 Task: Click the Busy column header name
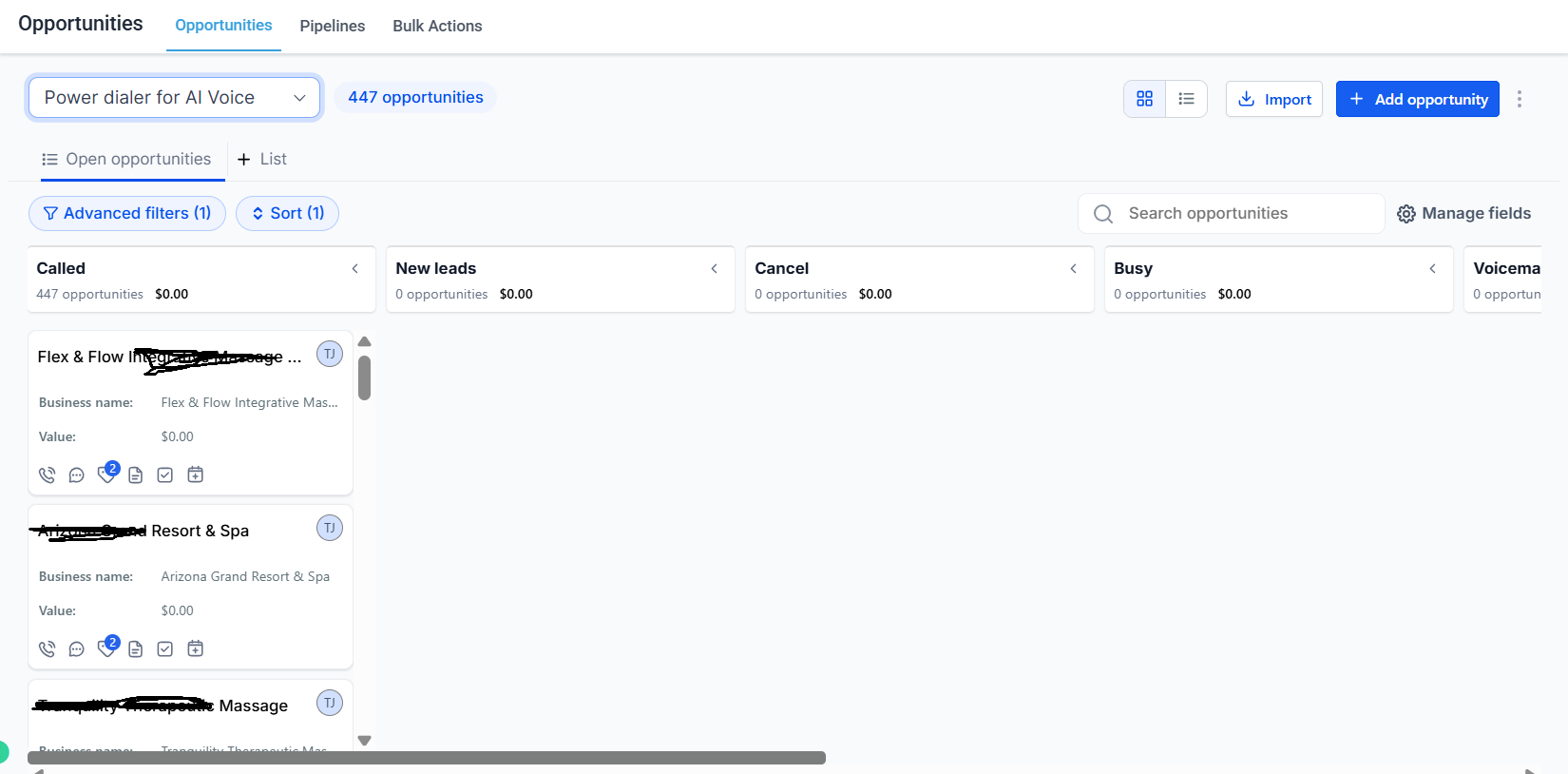pos(1134,268)
